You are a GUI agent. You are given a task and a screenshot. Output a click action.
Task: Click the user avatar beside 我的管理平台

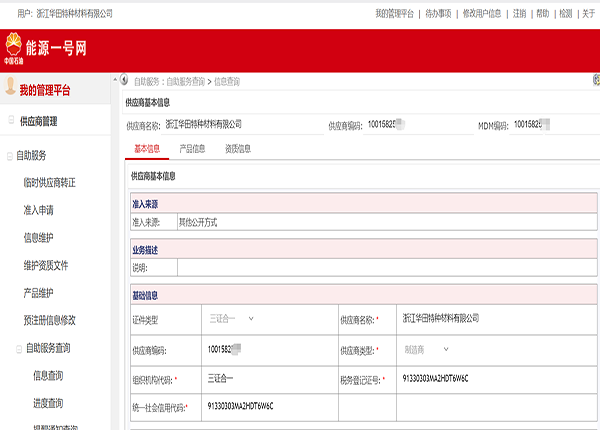[x=9, y=90]
